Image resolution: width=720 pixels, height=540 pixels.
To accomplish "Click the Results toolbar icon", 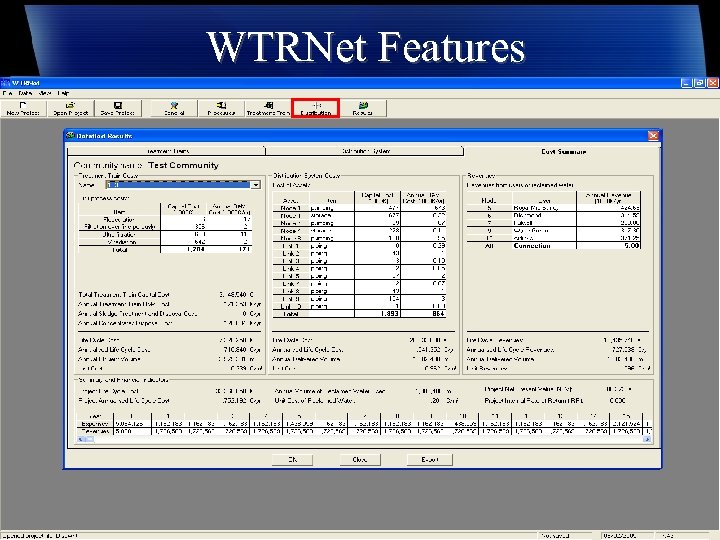I will coord(362,108).
